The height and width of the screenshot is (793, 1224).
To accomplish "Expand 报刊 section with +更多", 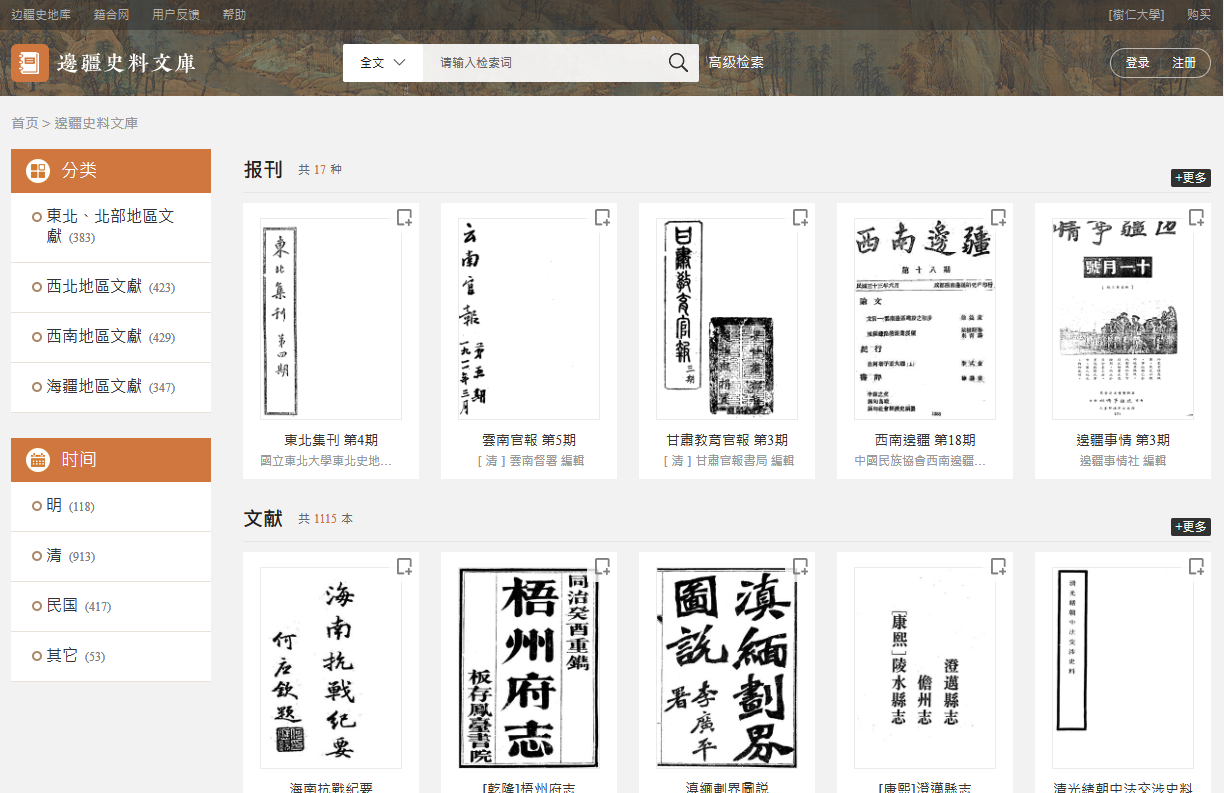I will point(1190,178).
